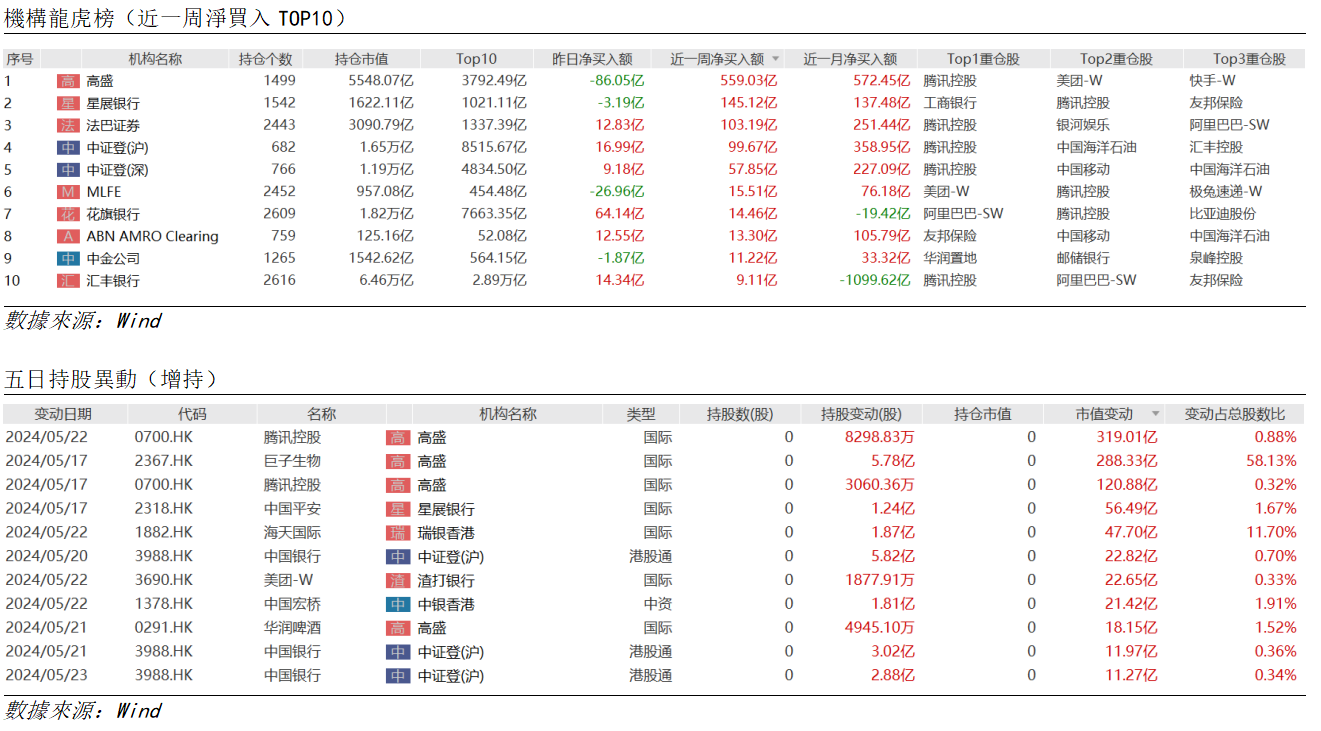1321x731 pixels.
Task: Click the 中证登(沪) icon in the 2024/05/23 row
Action: tap(398, 676)
